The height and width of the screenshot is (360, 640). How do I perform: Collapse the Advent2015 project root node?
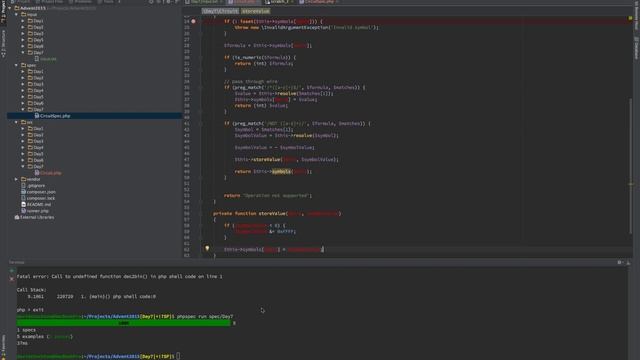tap(10, 8)
